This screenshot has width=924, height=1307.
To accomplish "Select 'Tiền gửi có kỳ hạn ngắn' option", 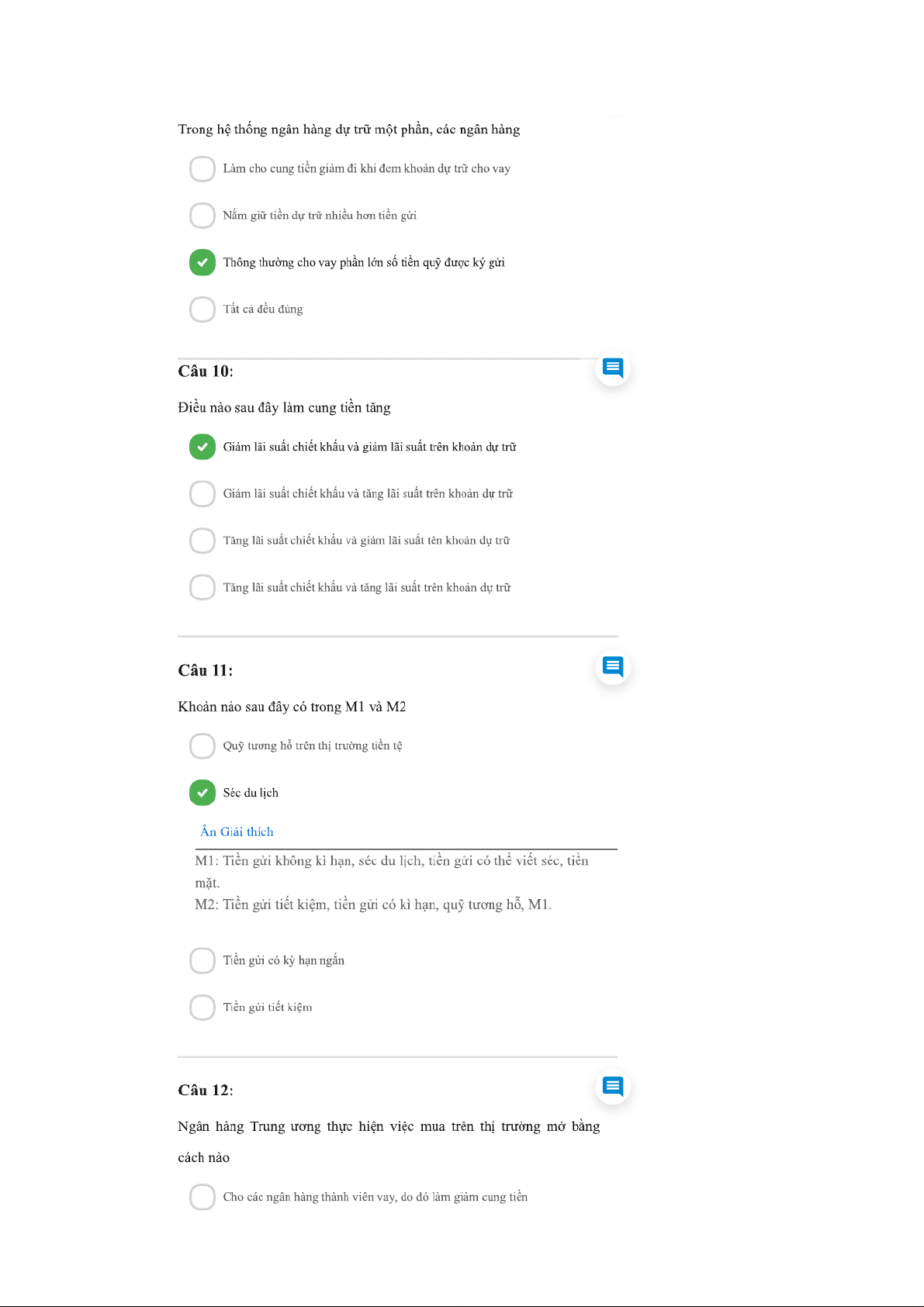I will tap(202, 960).
